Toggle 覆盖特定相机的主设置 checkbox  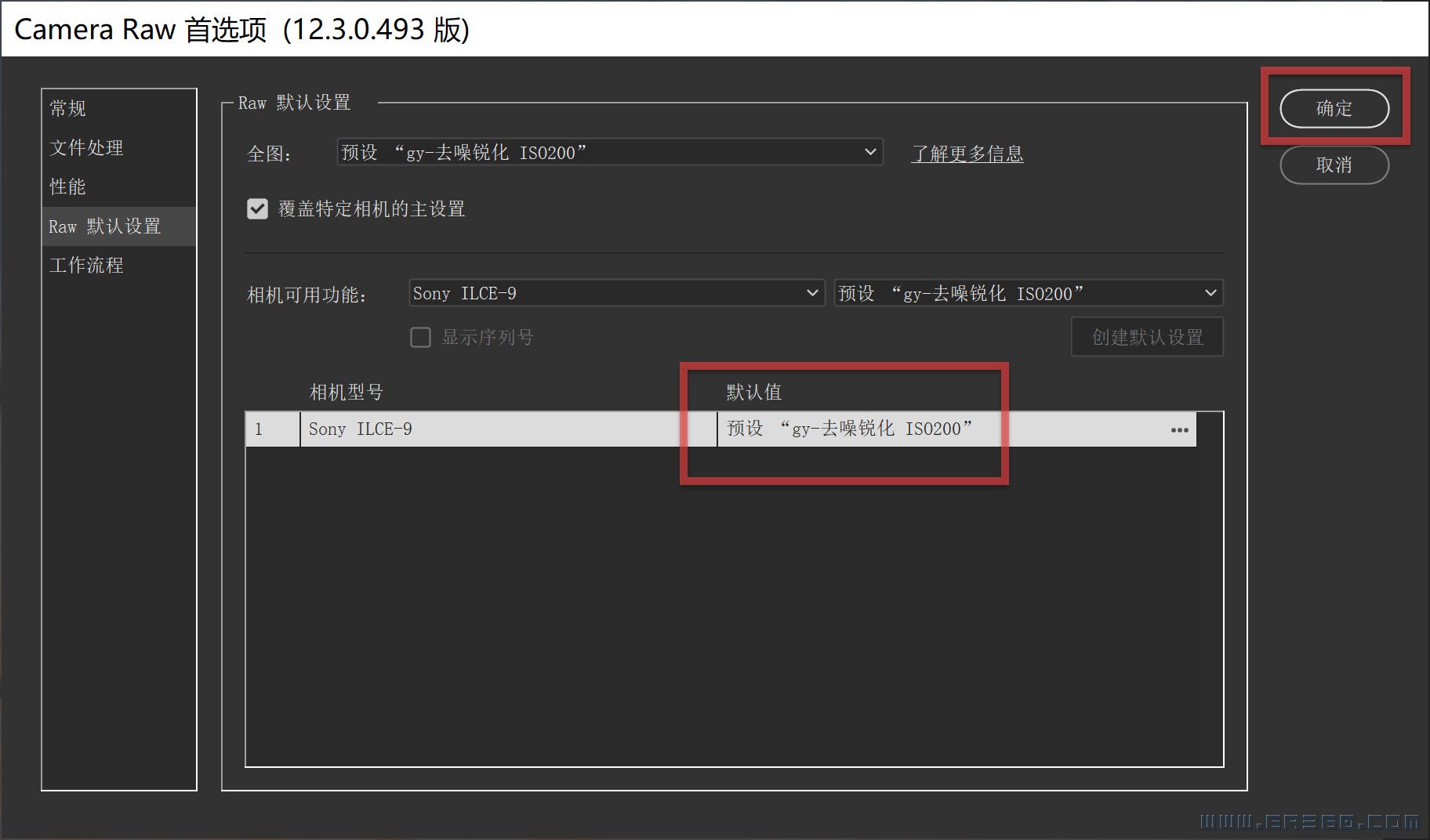click(x=257, y=209)
